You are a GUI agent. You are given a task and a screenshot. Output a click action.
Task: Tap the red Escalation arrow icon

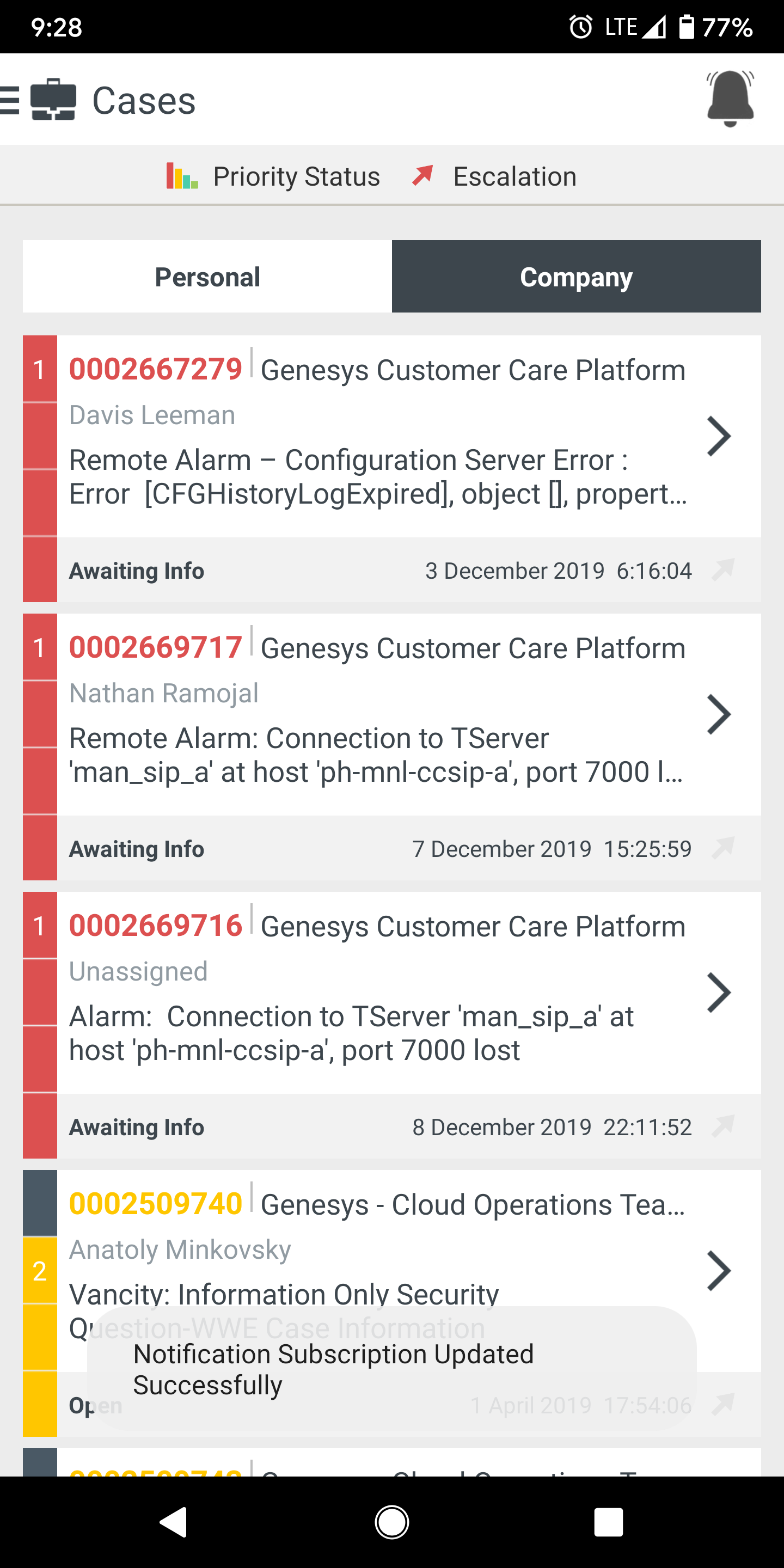pos(422,175)
